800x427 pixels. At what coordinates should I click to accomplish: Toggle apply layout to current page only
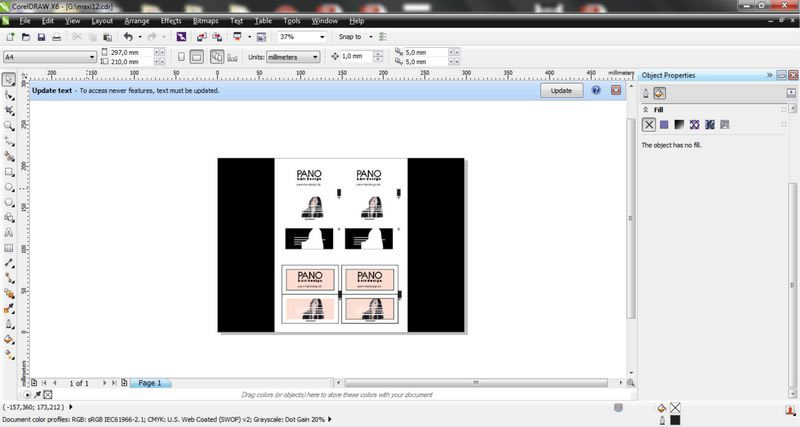[232, 57]
